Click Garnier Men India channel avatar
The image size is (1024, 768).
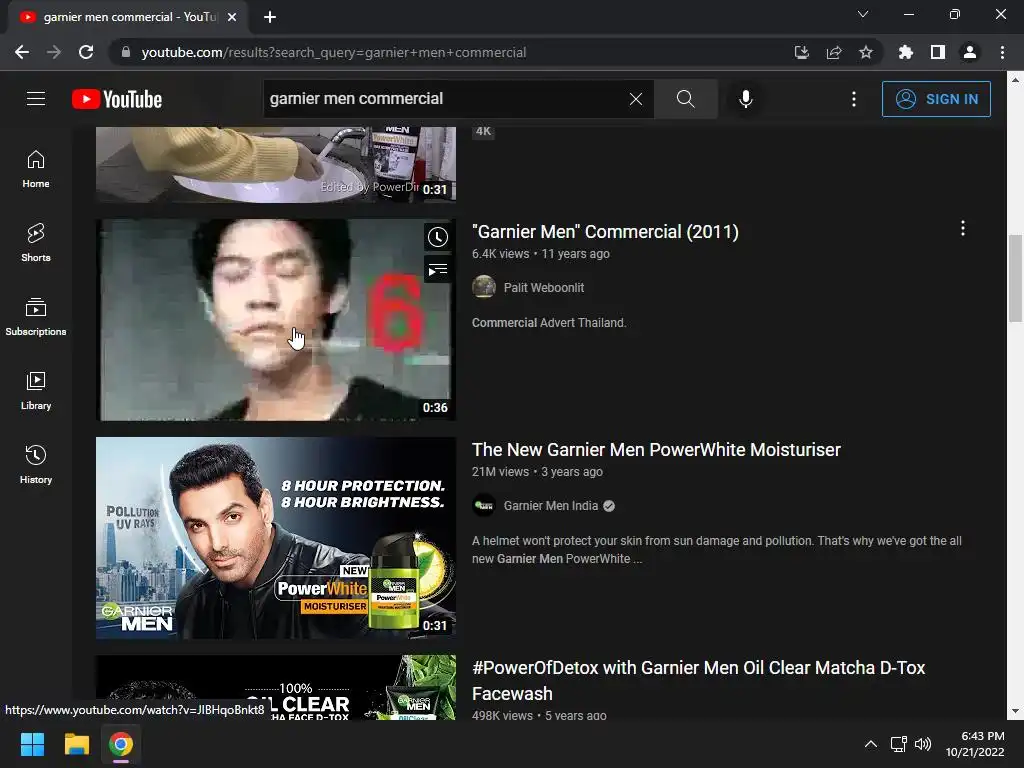[484, 505]
